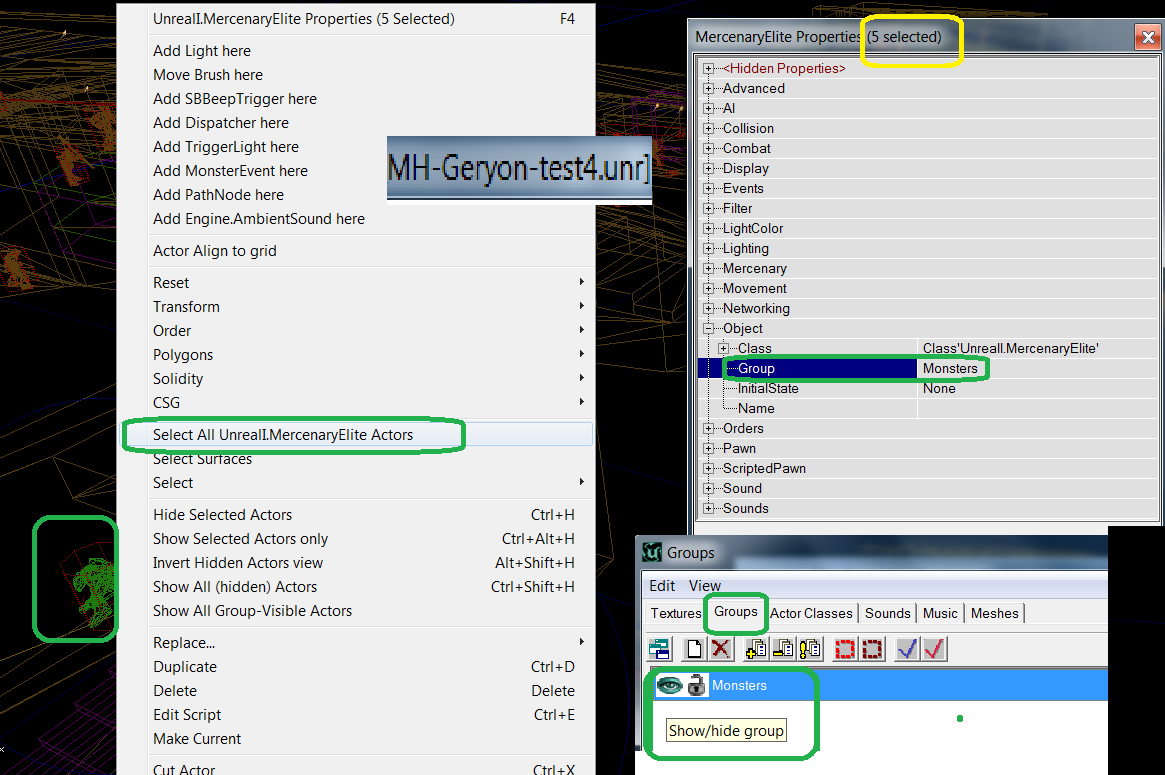Toggle the padlock on Monsters group
This screenshot has width=1165, height=775.
coord(696,685)
